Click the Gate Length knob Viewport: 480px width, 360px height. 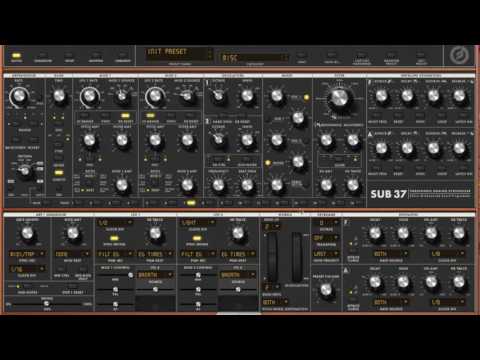(x=27, y=233)
